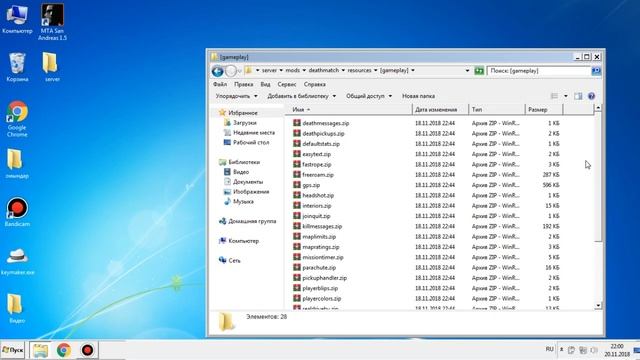Click the mods breadcrumb in address bar
This screenshot has height=360, width=640.
pyautogui.click(x=292, y=71)
